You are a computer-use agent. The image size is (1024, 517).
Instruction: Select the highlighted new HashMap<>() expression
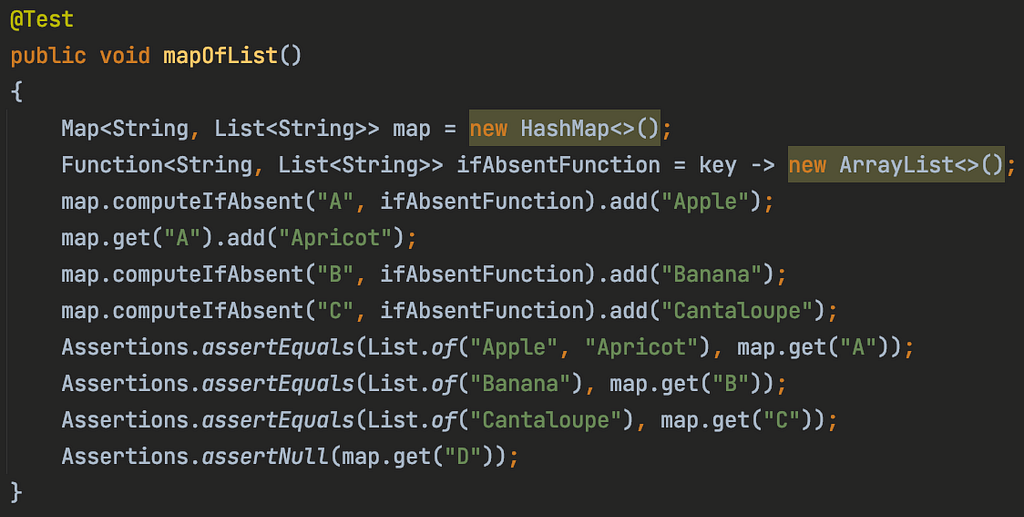tap(565, 129)
